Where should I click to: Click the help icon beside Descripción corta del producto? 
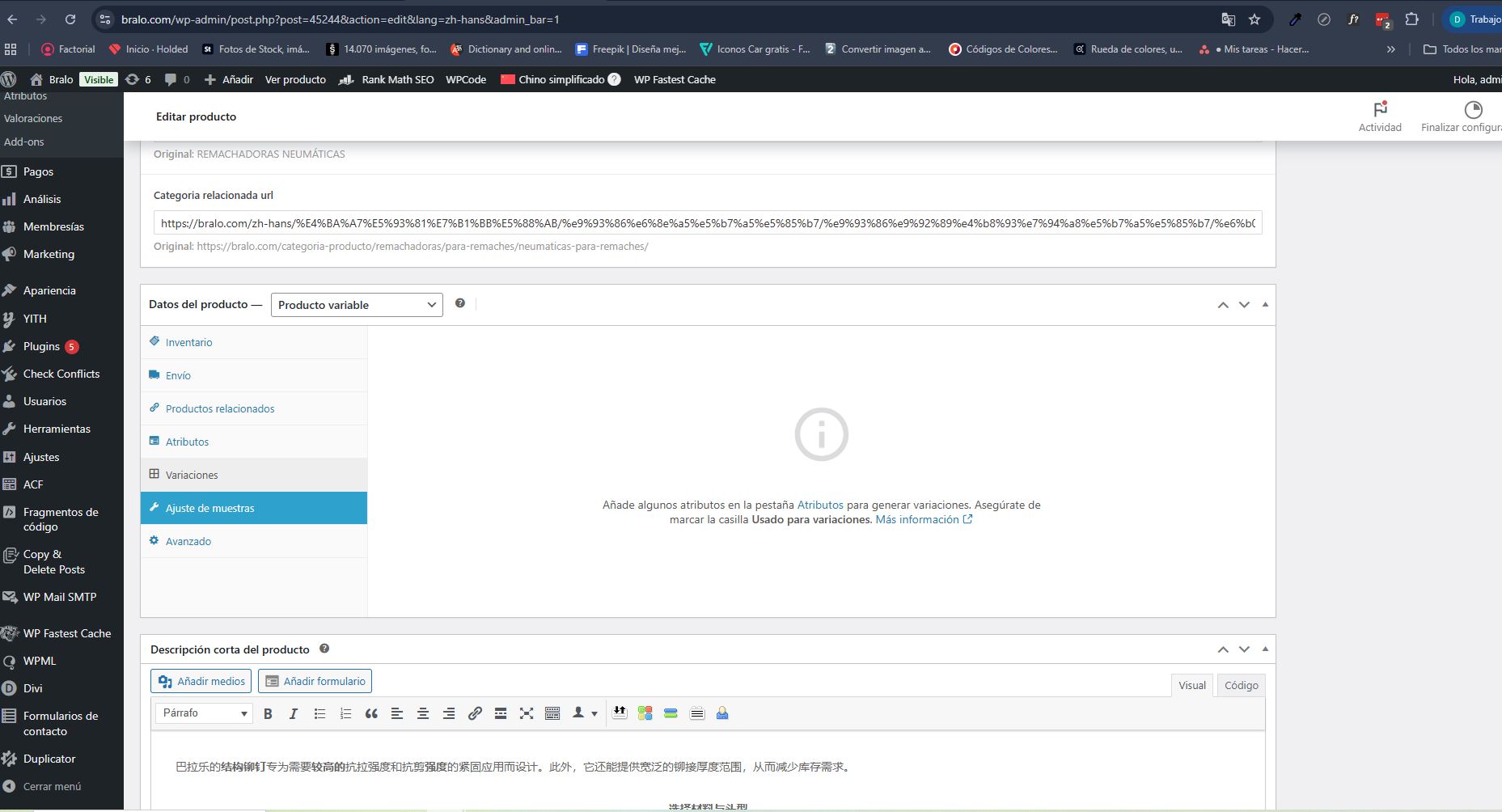tap(324, 649)
